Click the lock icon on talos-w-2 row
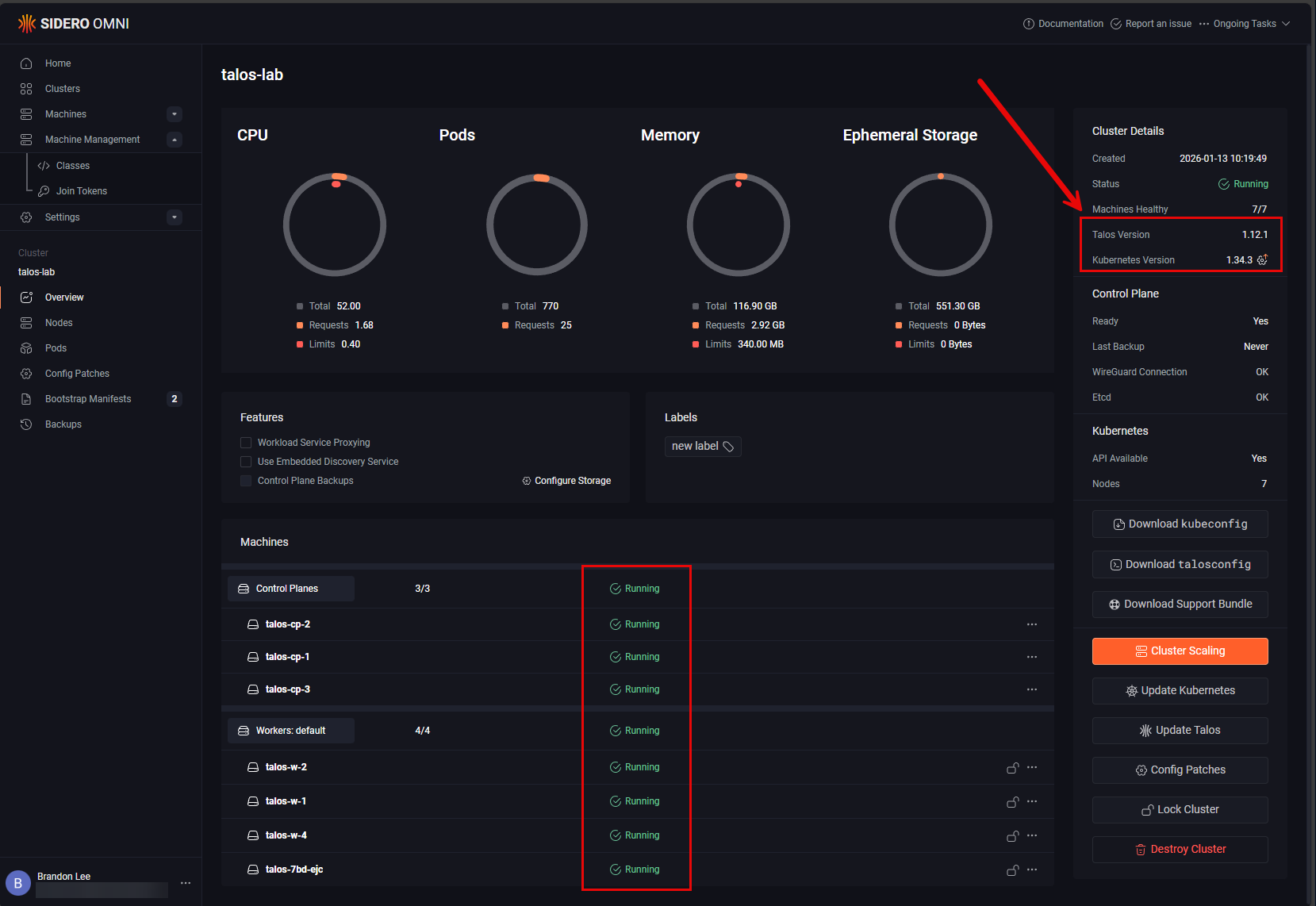 pyautogui.click(x=1013, y=767)
